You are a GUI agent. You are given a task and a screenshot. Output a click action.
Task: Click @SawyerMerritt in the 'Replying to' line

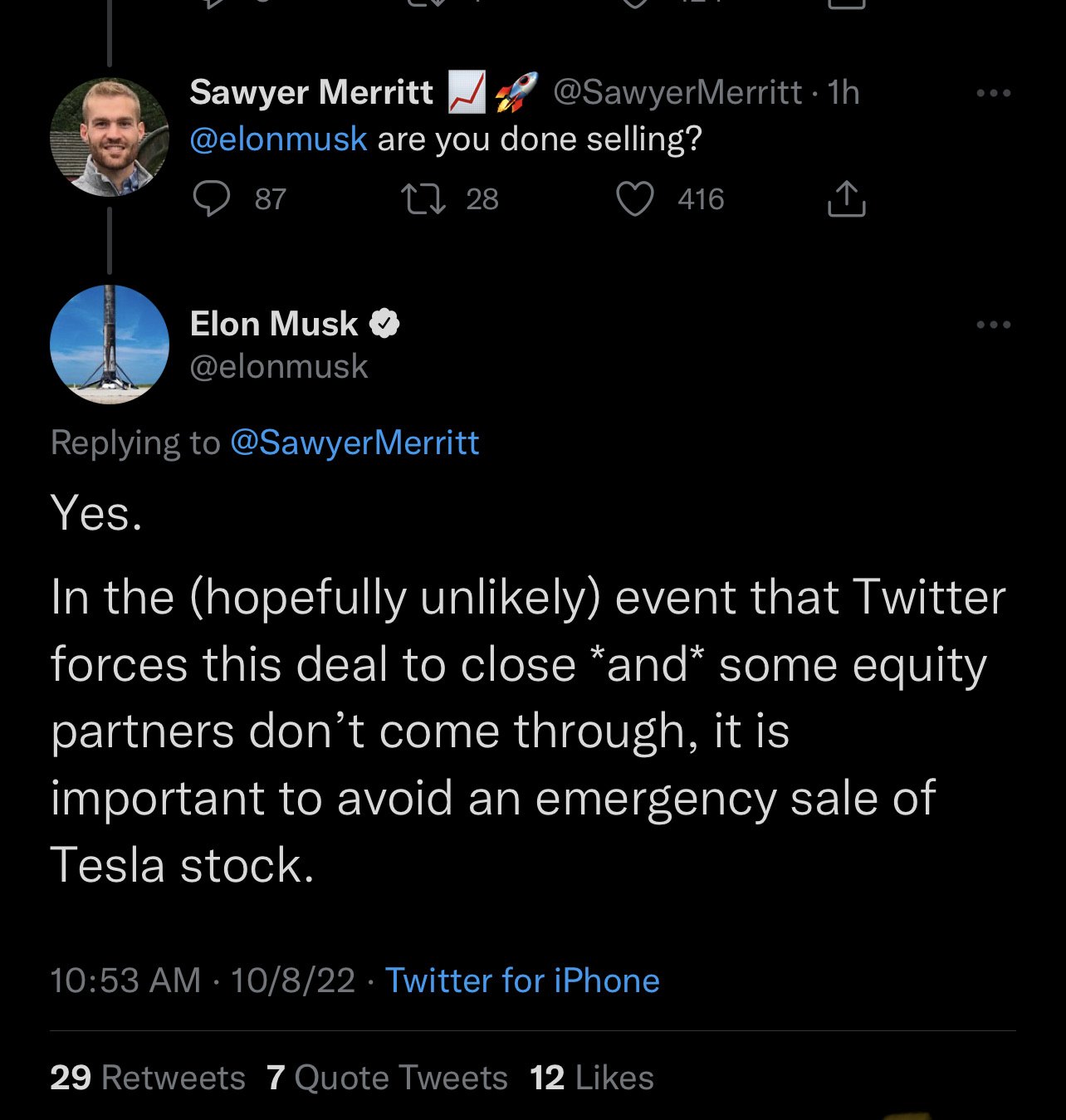click(x=355, y=443)
